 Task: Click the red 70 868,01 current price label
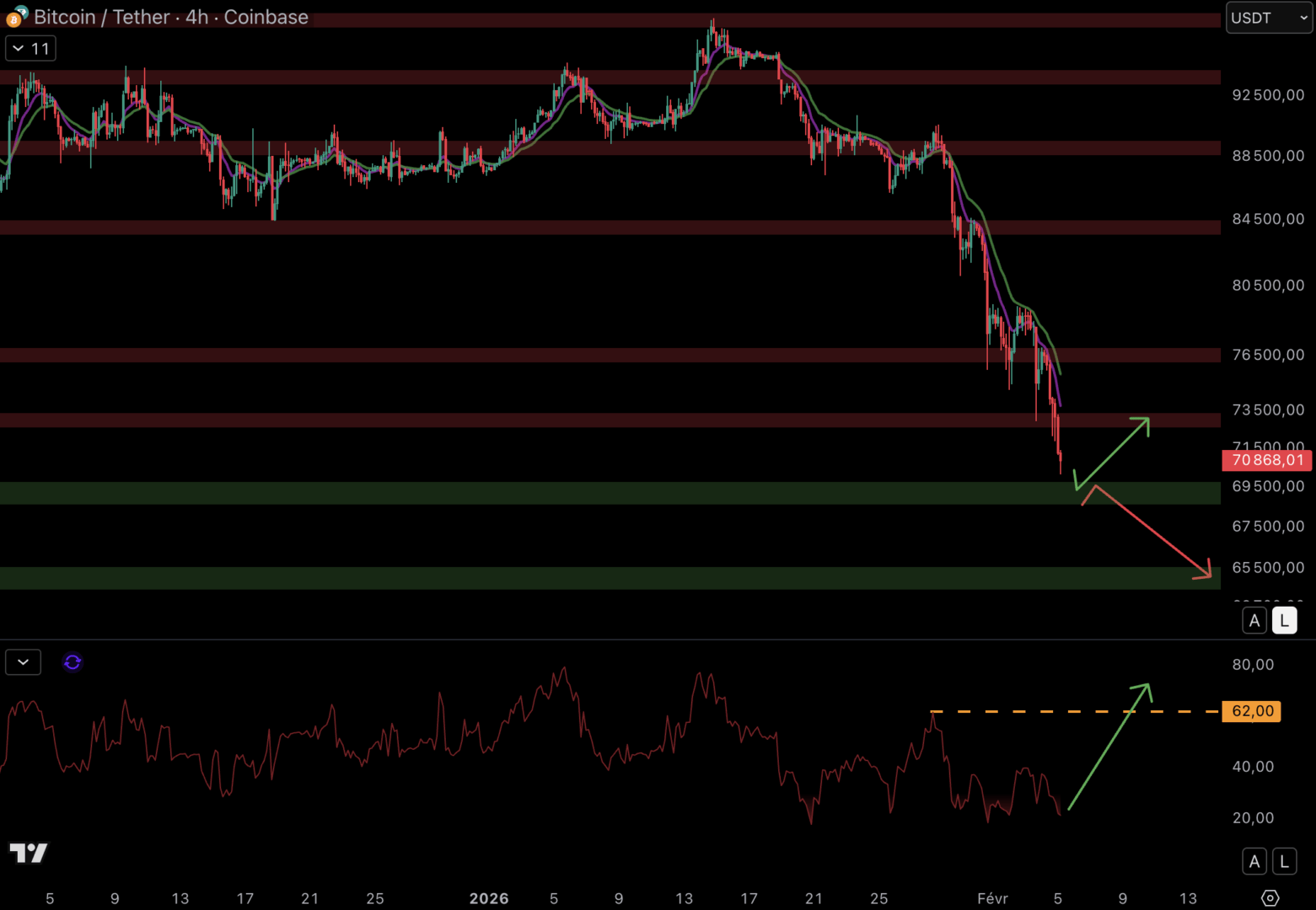coord(1267,460)
